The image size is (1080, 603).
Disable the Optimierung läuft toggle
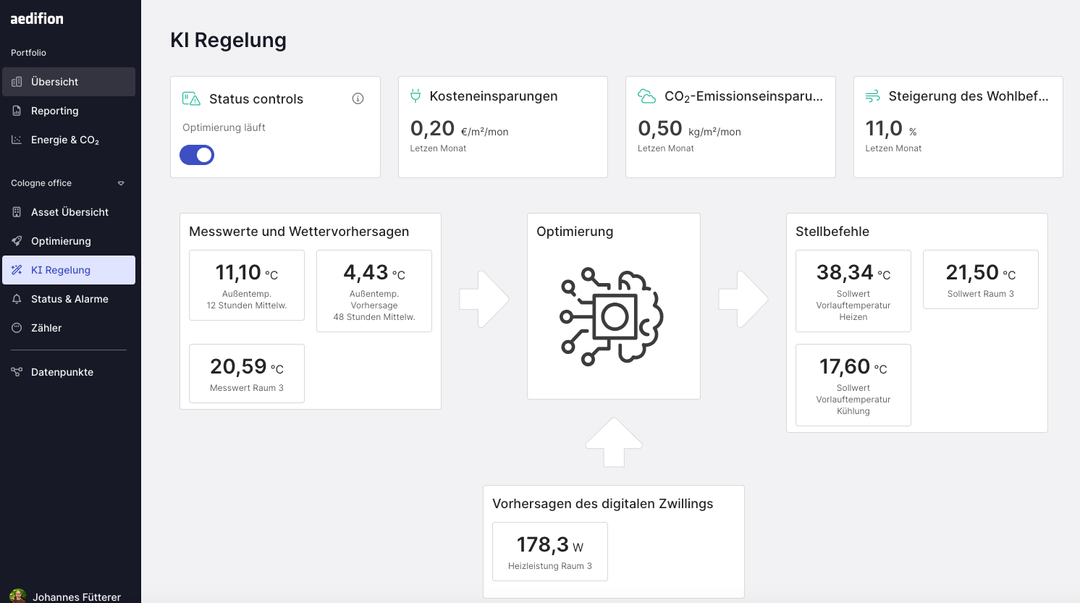point(197,155)
